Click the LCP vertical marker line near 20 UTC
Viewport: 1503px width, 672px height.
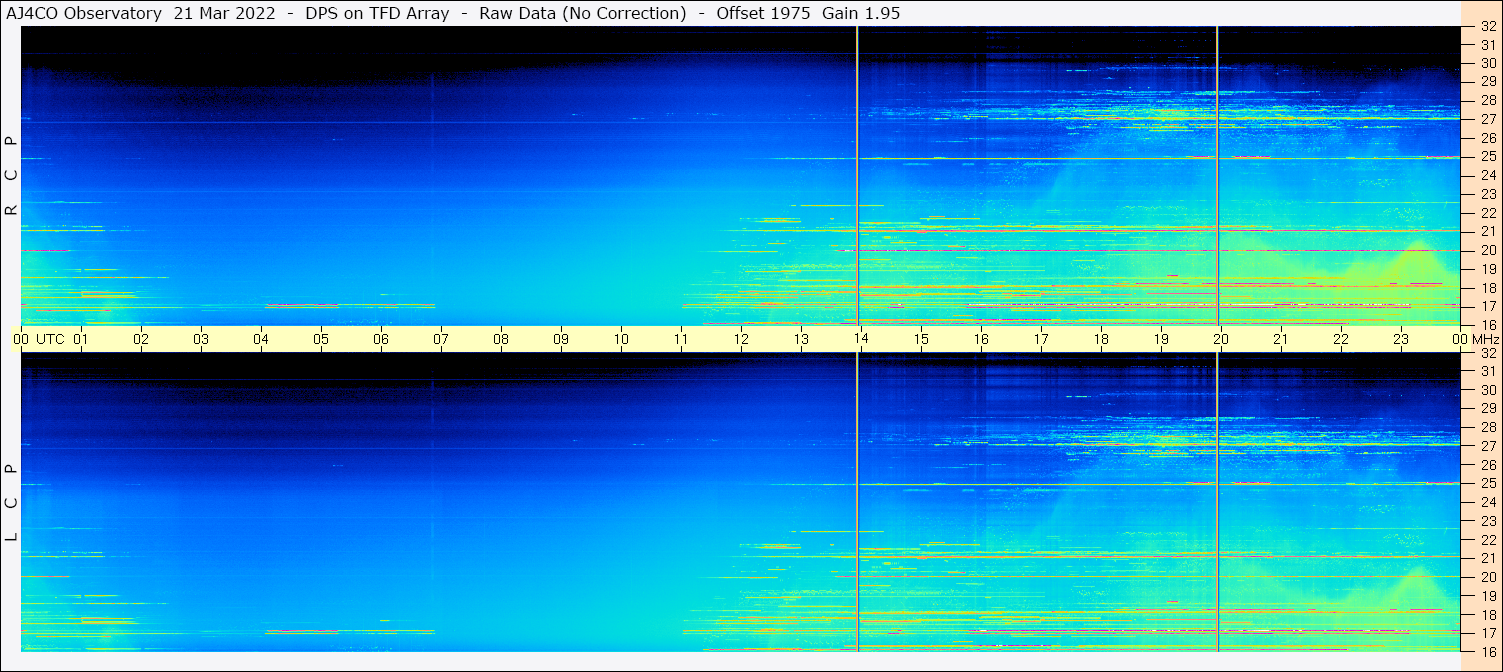[1217, 502]
